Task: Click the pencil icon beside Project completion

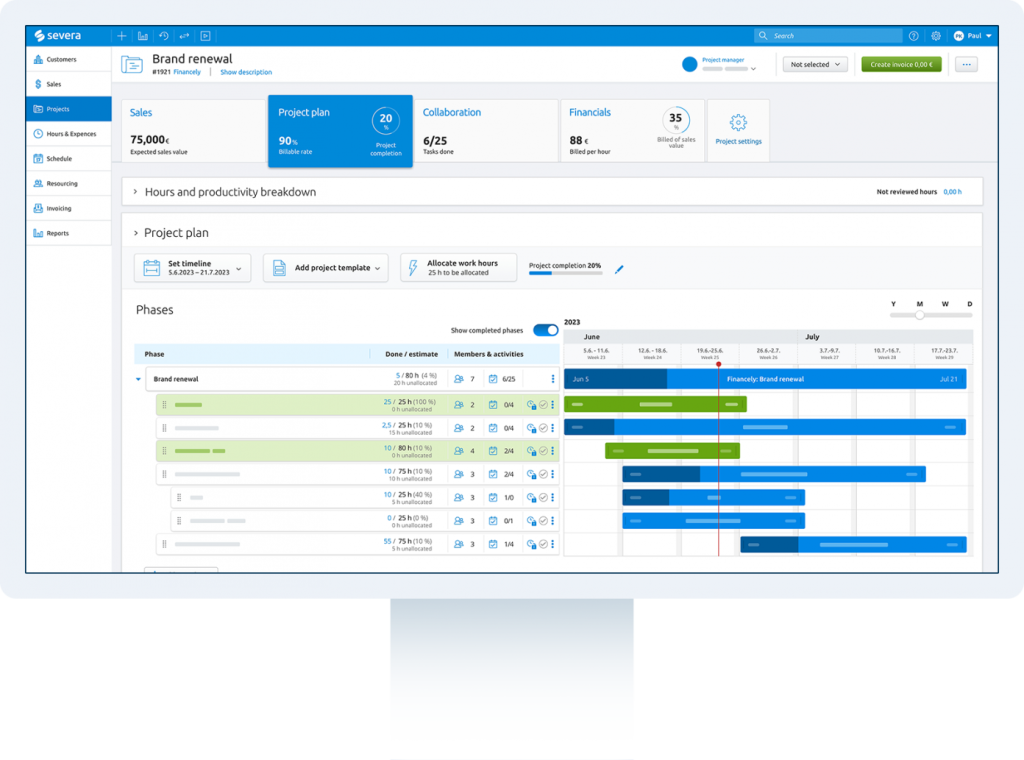Action: click(619, 268)
